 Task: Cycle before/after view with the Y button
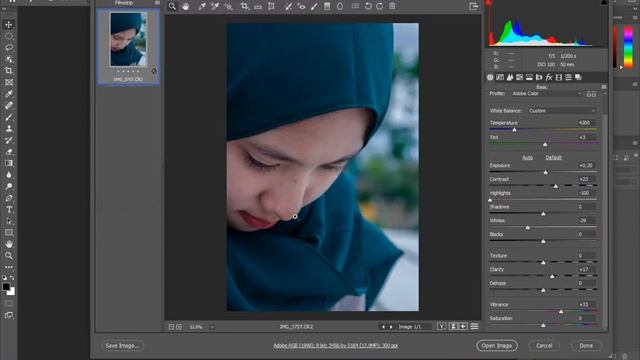[441, 326]
